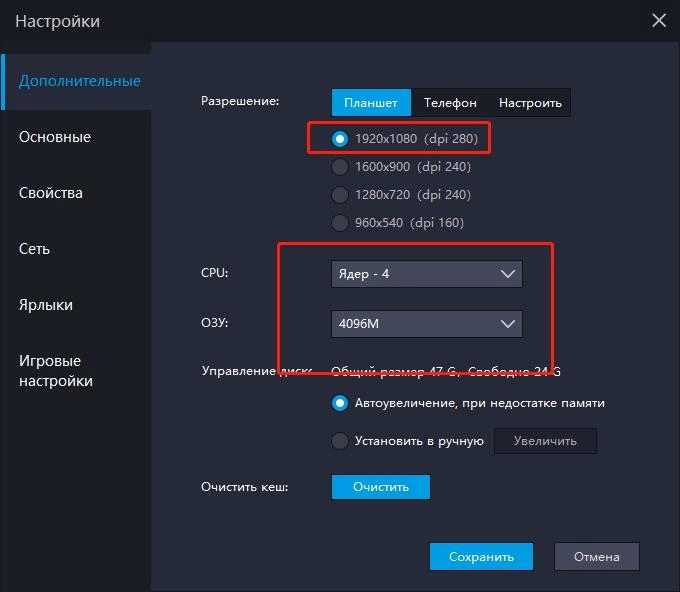Select the Установить в ручную option

341,441
